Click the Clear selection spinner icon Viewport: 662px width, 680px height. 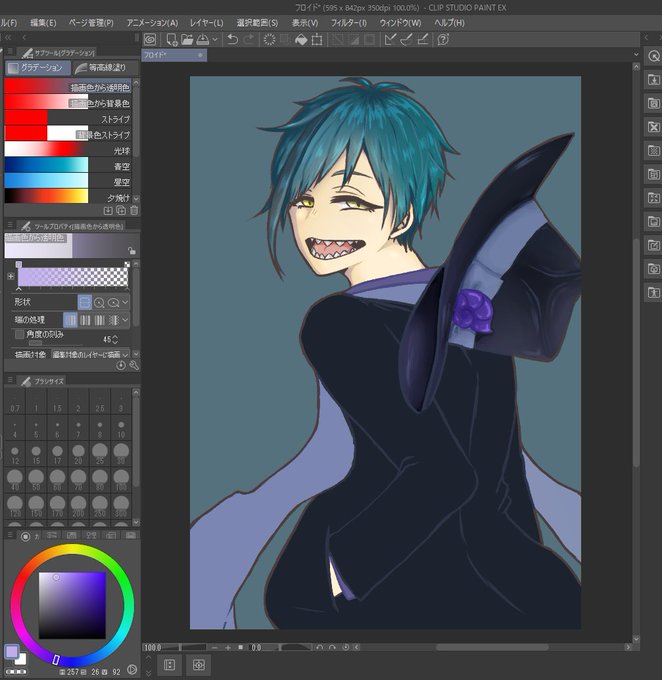click(269, 40)
